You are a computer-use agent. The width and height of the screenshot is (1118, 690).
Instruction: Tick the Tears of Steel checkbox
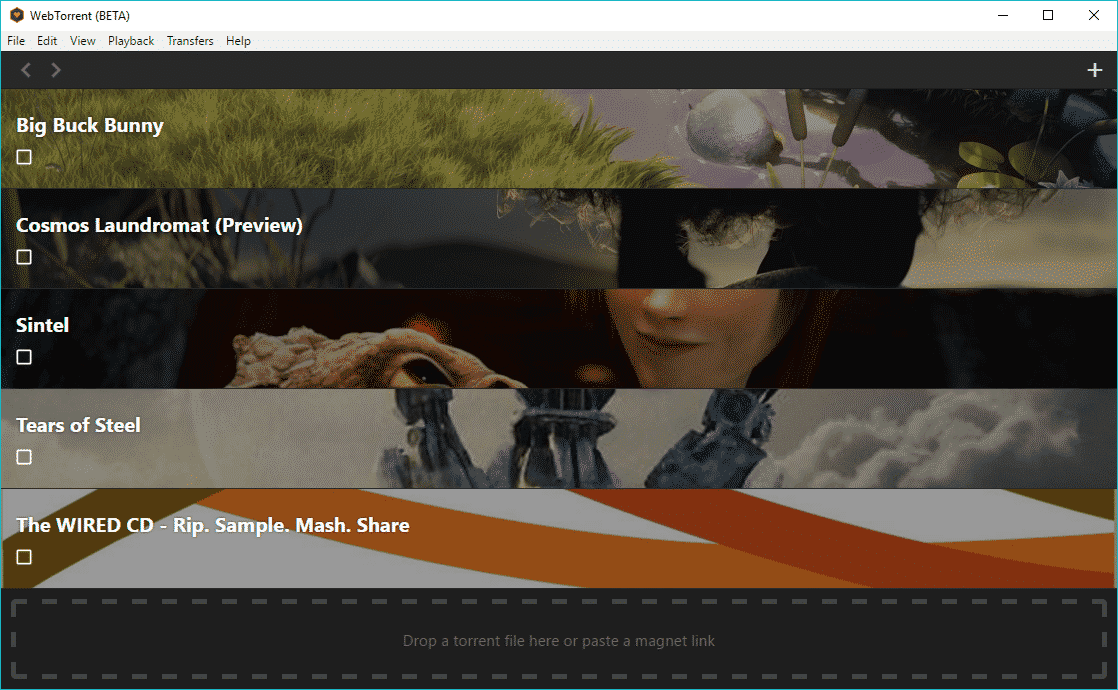pos(23,457)
